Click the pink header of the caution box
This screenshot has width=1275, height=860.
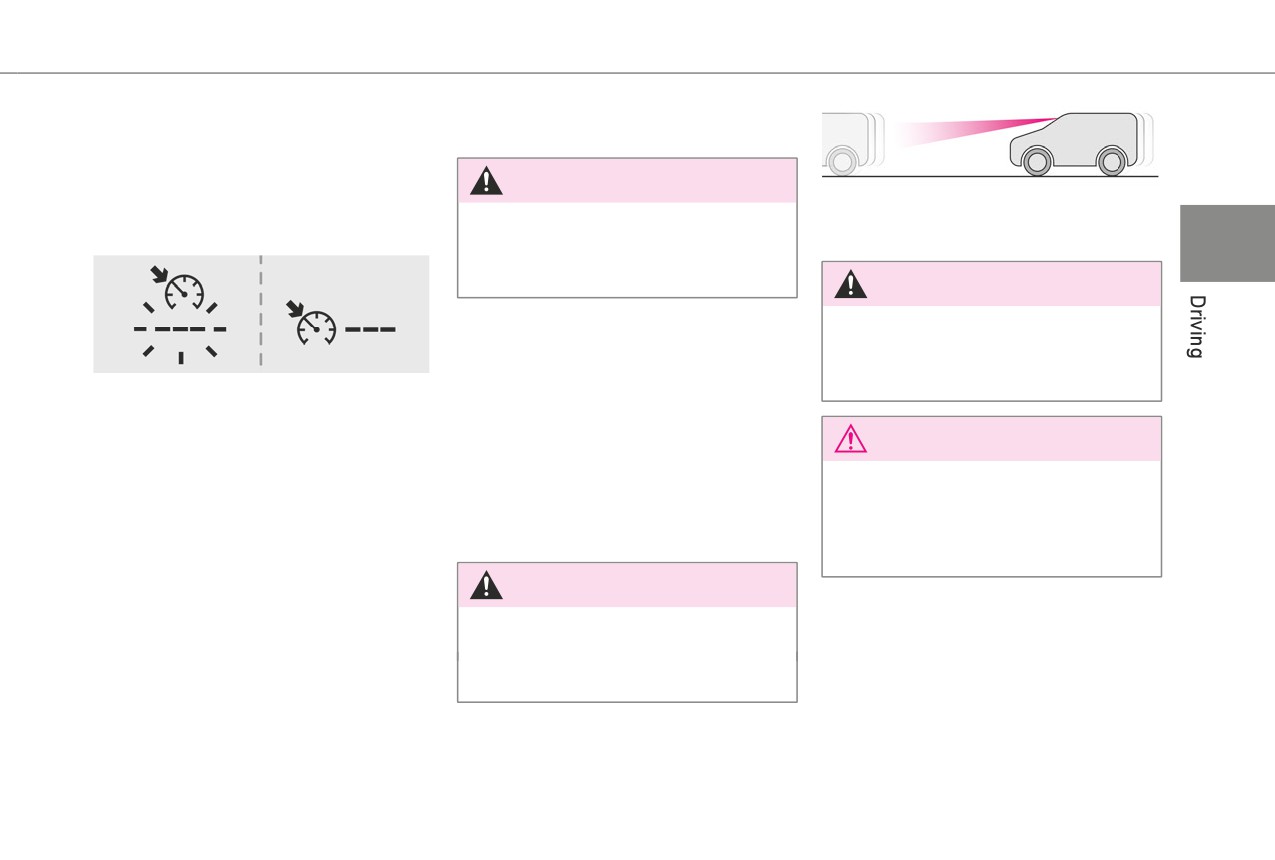tap(991, 439)
